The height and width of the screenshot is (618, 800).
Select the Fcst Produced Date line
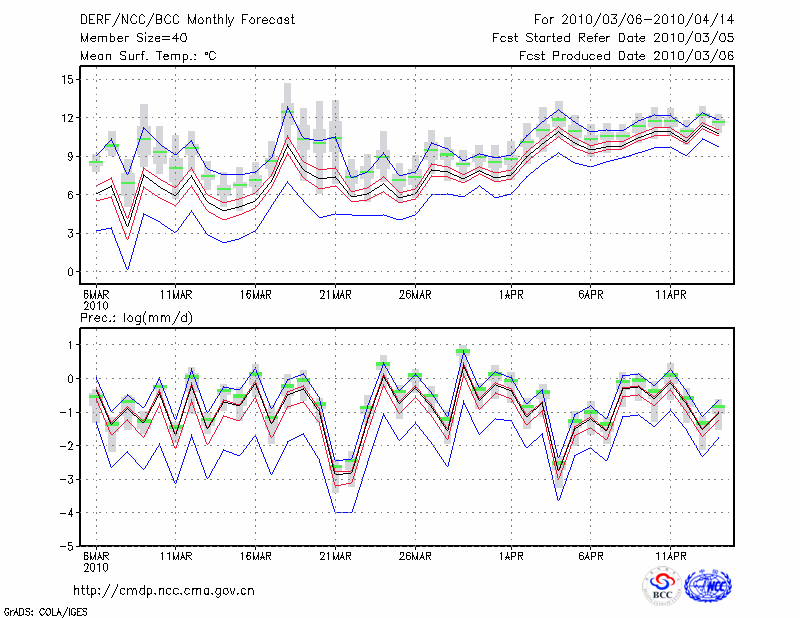[627, 56]
